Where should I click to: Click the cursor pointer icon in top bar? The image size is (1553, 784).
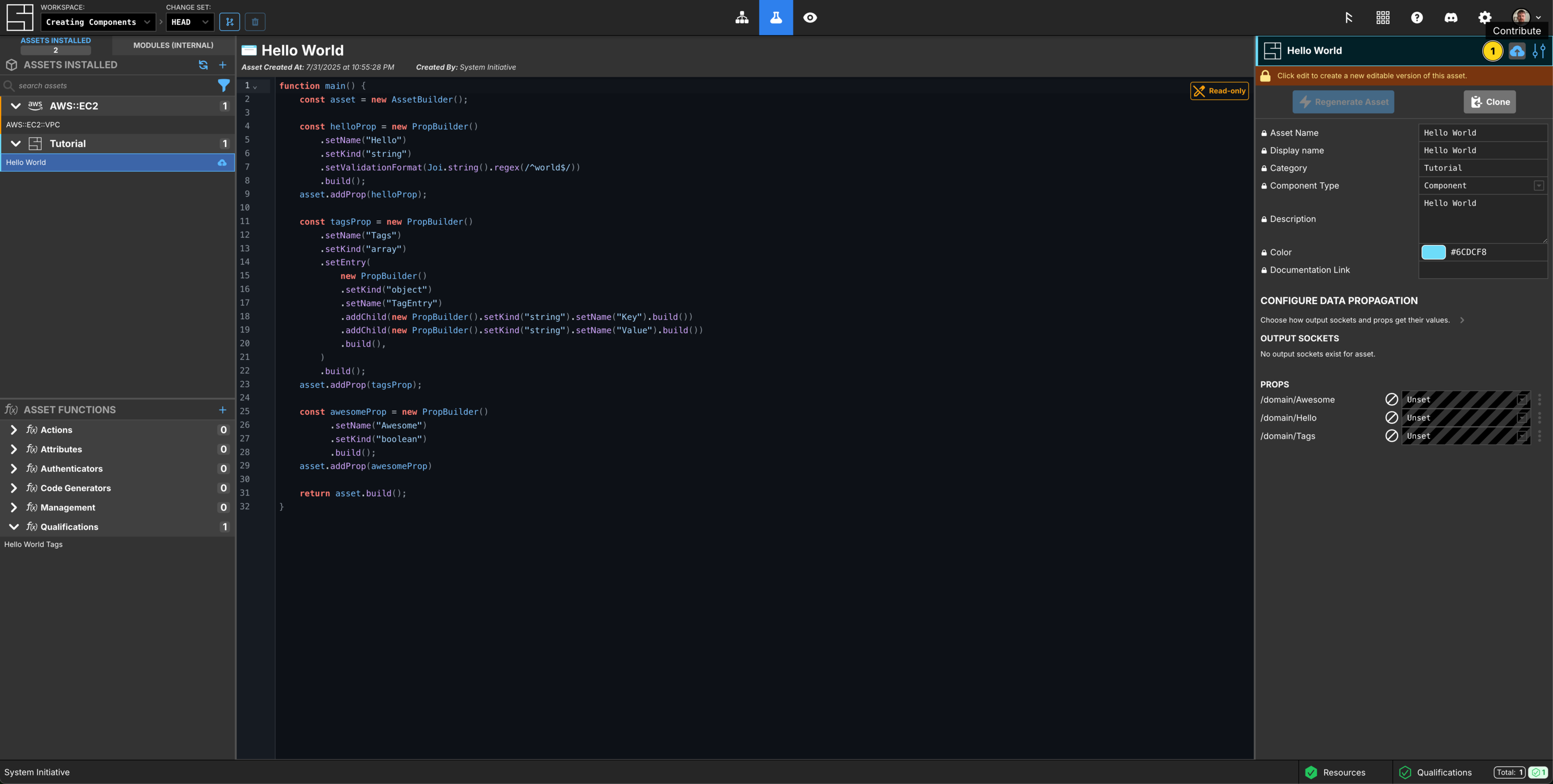1348,17
